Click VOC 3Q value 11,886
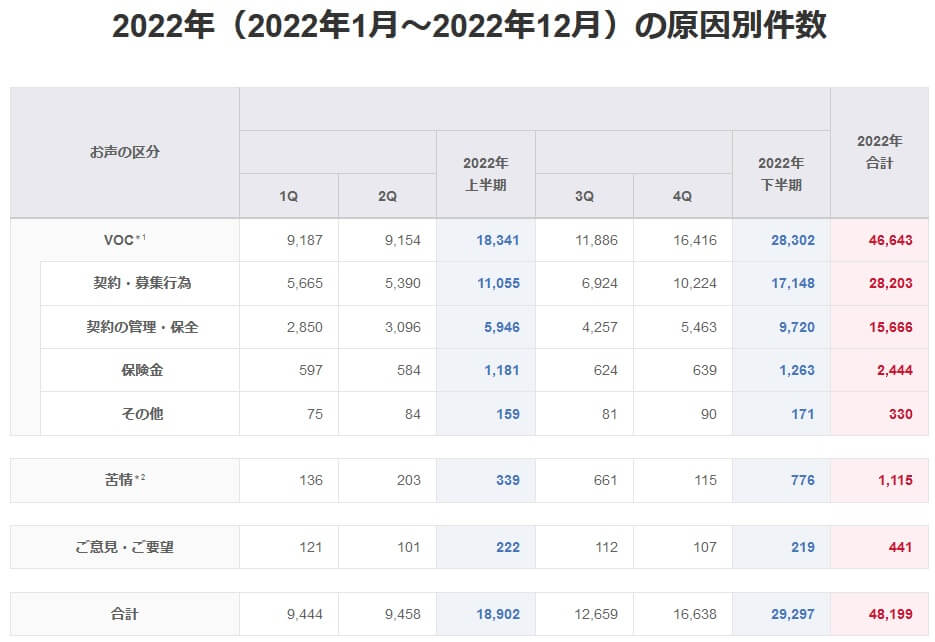935x642 pixels. (596, 240)
